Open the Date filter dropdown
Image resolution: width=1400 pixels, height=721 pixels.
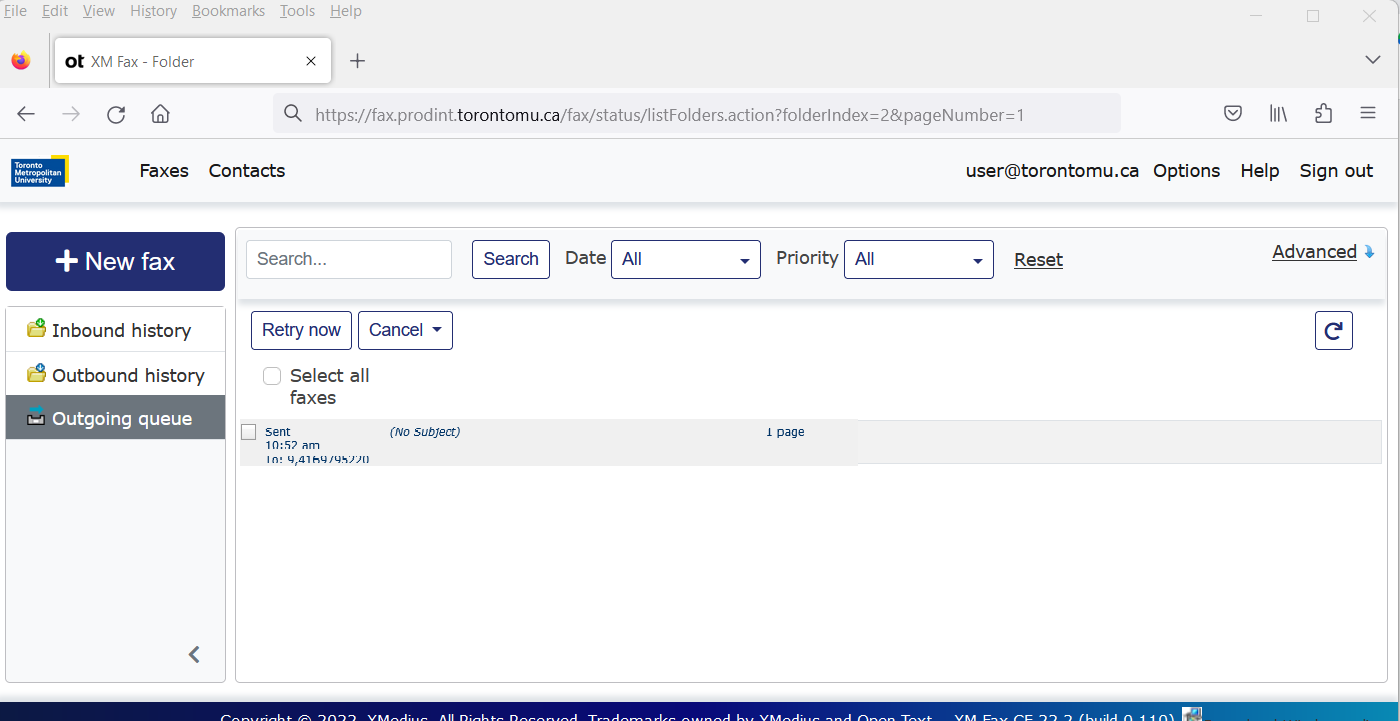(685, 259)
